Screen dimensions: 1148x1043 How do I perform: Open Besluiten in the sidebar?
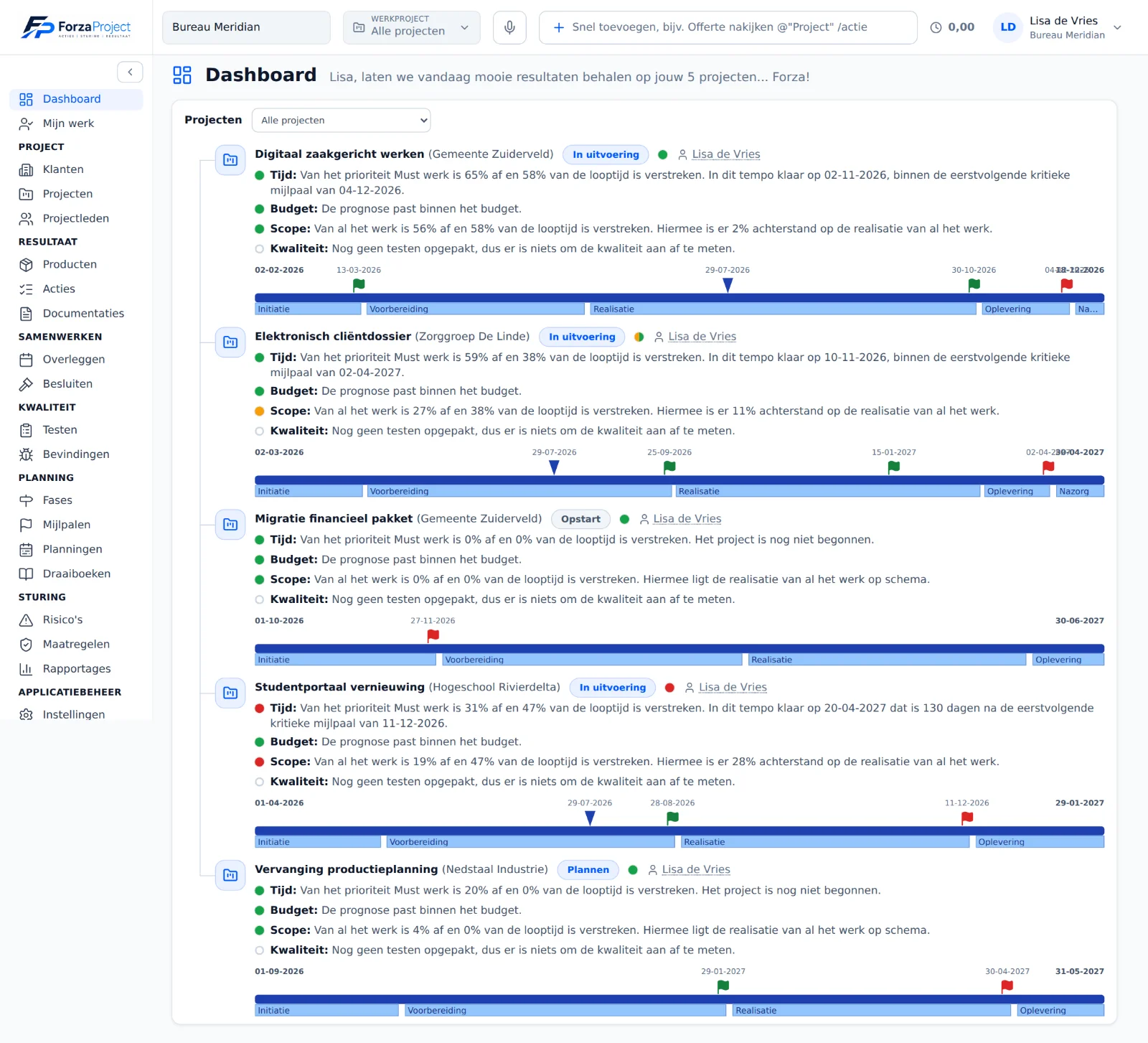pyautogui.click(x=76, y=384)
